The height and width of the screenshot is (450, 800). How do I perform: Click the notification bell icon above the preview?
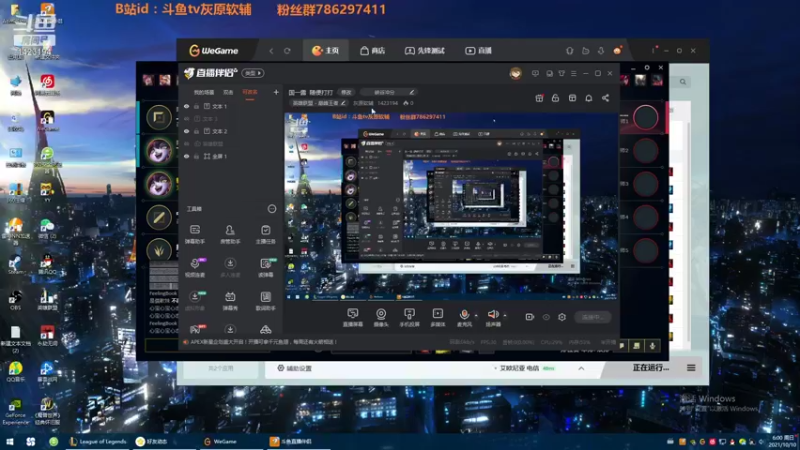[x=588, y=98]
